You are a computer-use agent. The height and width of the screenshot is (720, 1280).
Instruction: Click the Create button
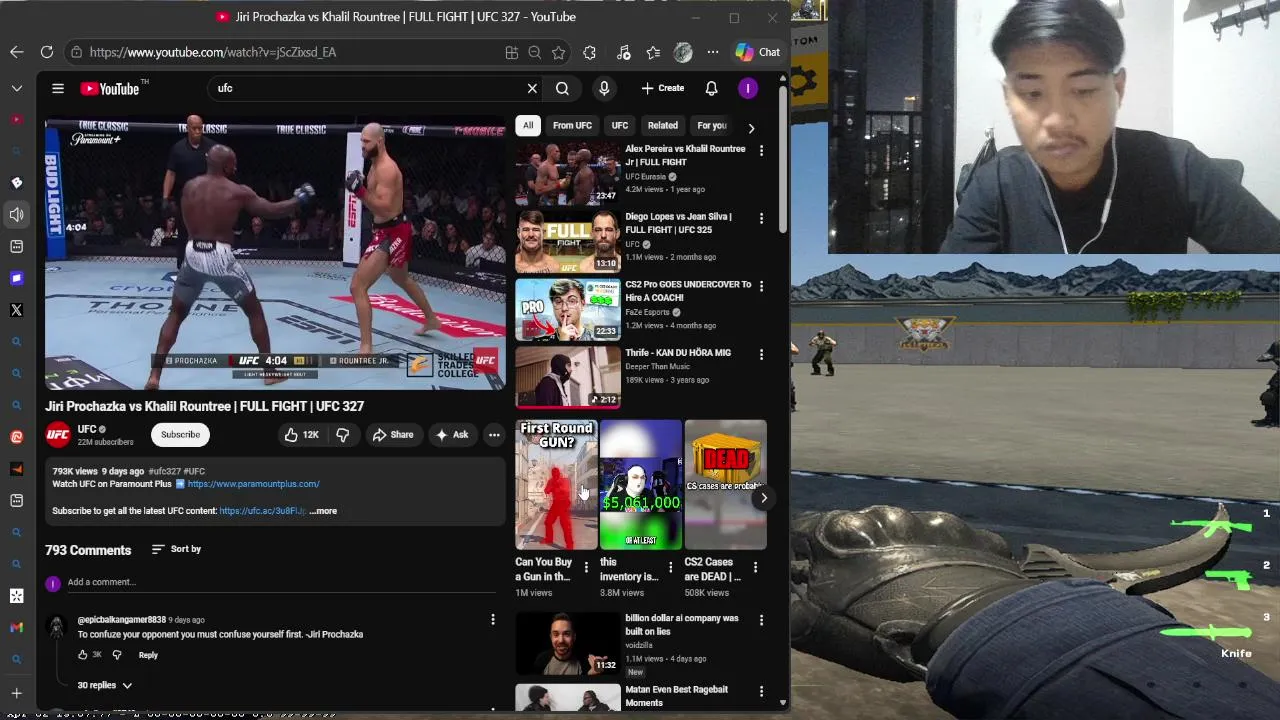[663, 88]
